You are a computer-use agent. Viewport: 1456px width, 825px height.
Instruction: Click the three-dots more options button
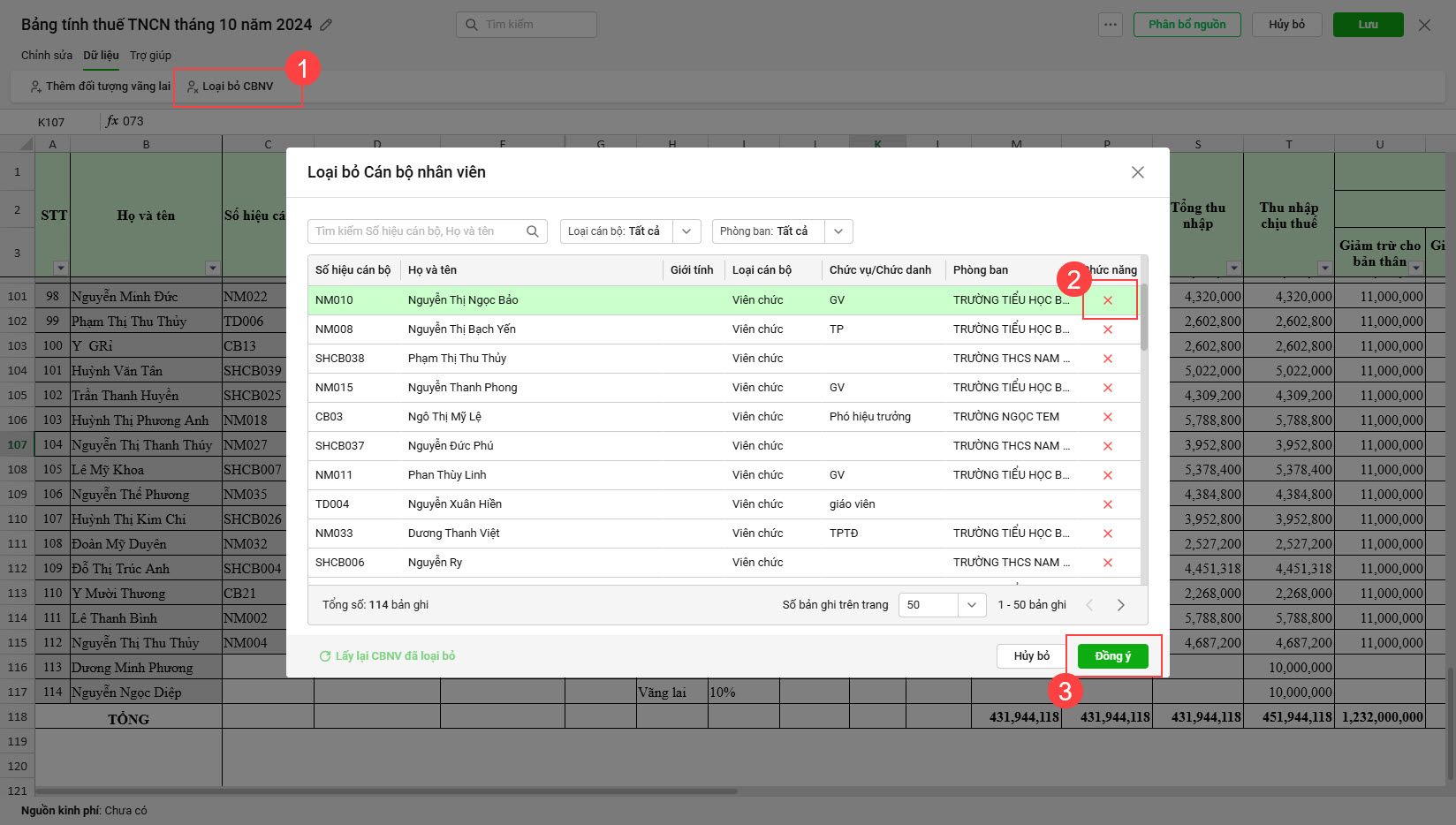(x=1110, y=25)
